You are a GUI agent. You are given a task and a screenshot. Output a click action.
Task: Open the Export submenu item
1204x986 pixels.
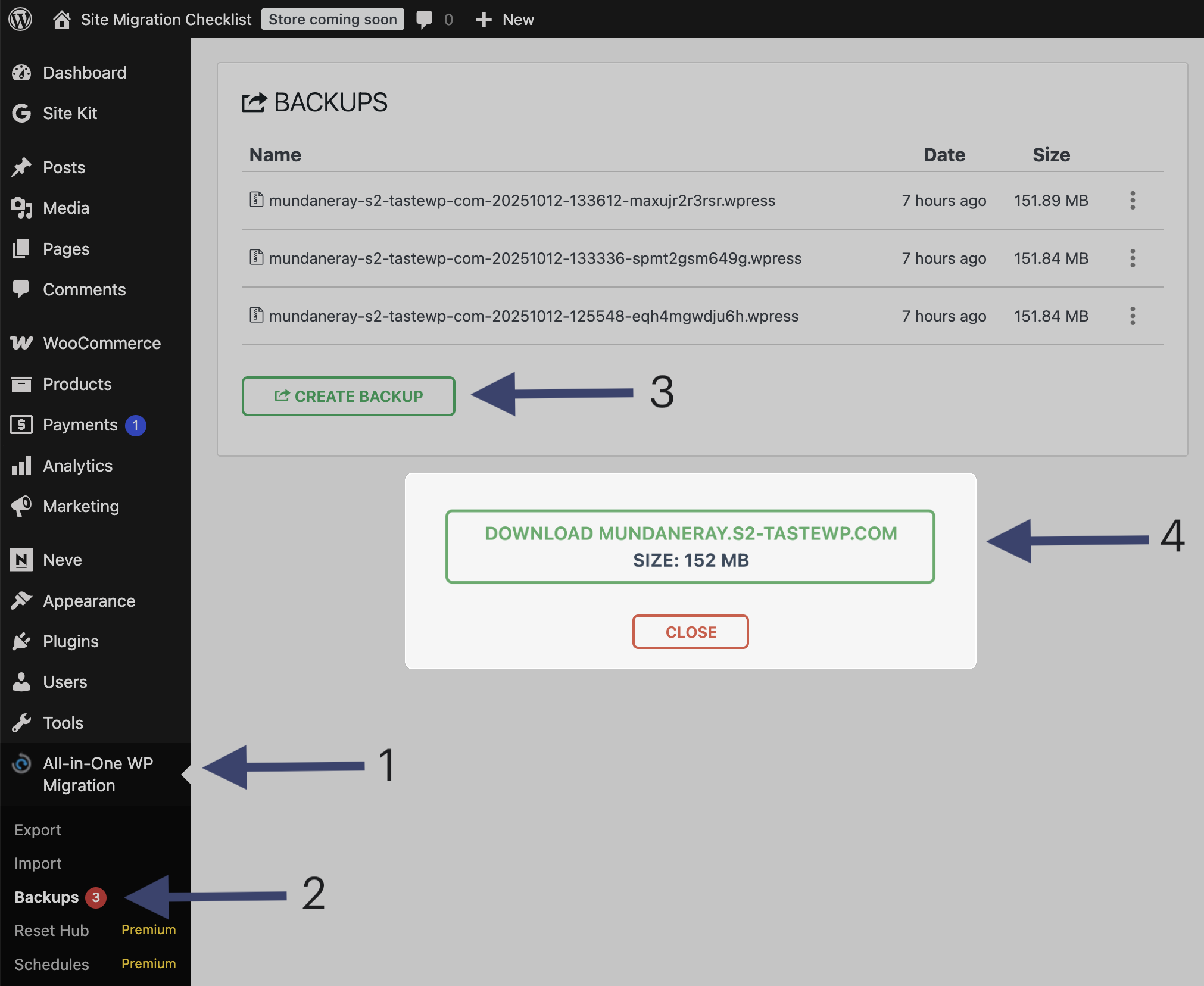[38, 830]
